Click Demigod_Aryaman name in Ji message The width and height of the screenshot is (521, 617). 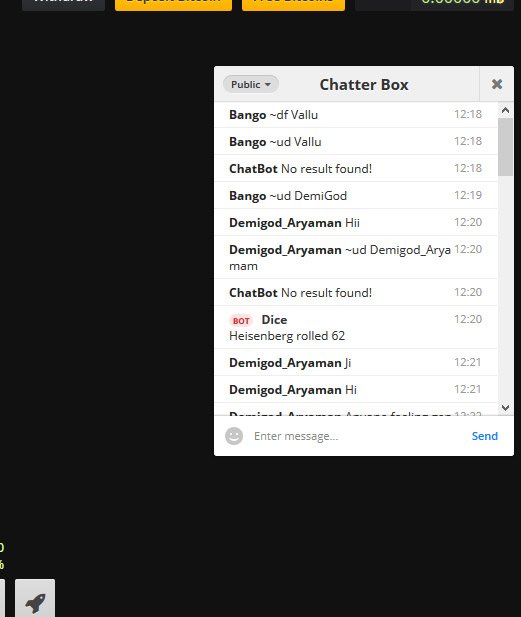pyautogui.click(x=285, y=363)
